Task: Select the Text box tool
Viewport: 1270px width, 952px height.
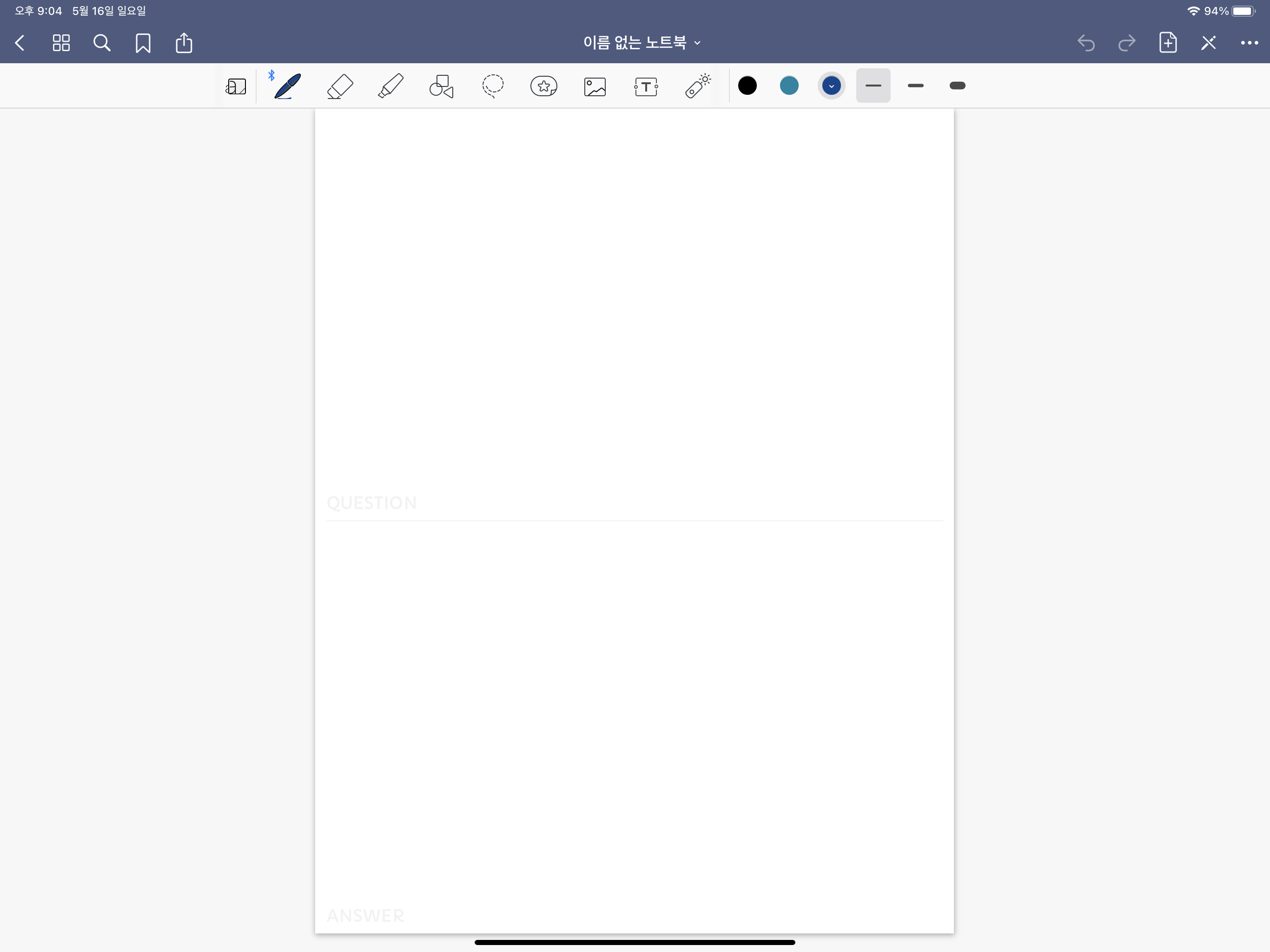Action: [x=645, y=87]
